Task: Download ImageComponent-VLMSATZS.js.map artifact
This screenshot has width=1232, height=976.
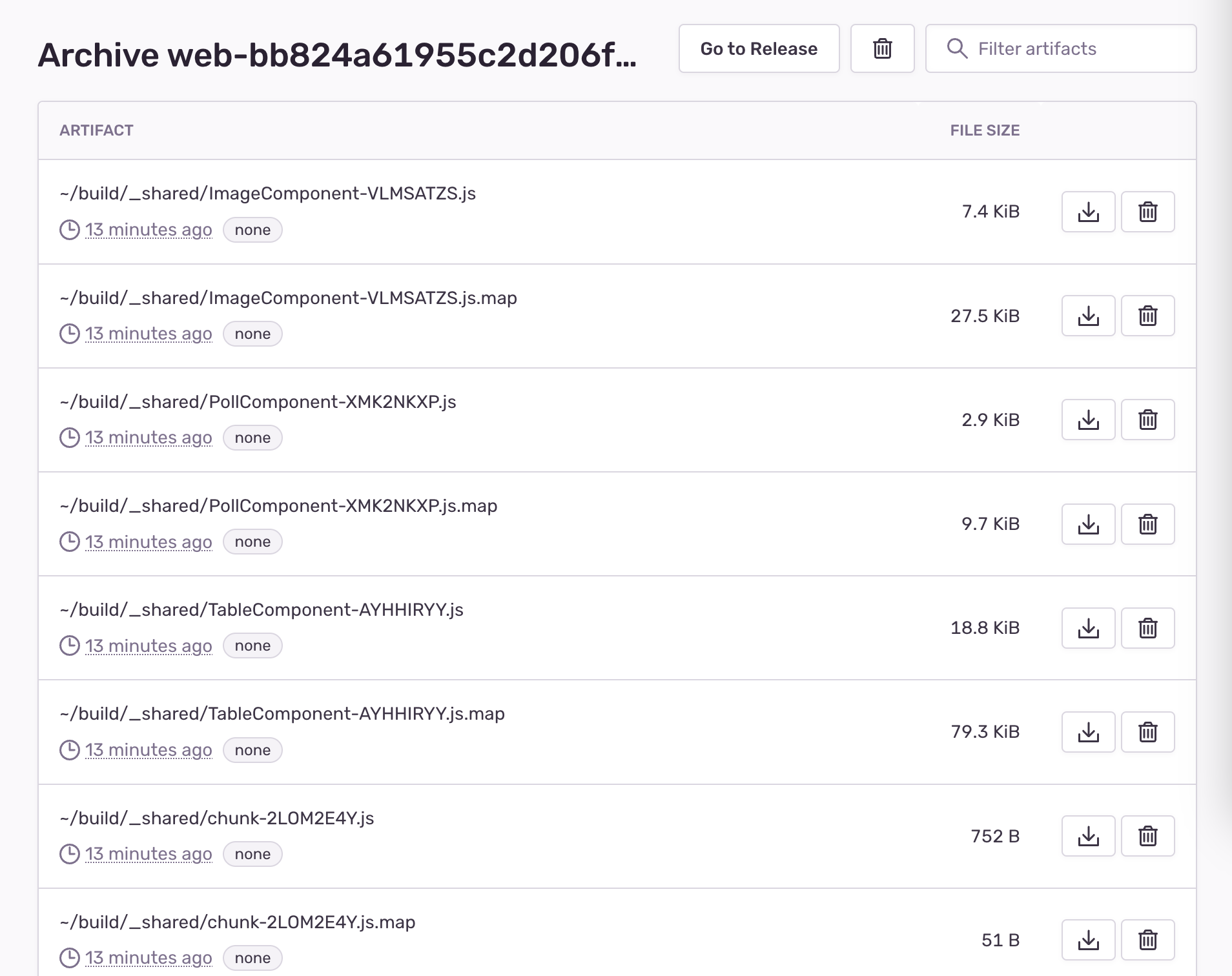Action: pos(1088,316)
